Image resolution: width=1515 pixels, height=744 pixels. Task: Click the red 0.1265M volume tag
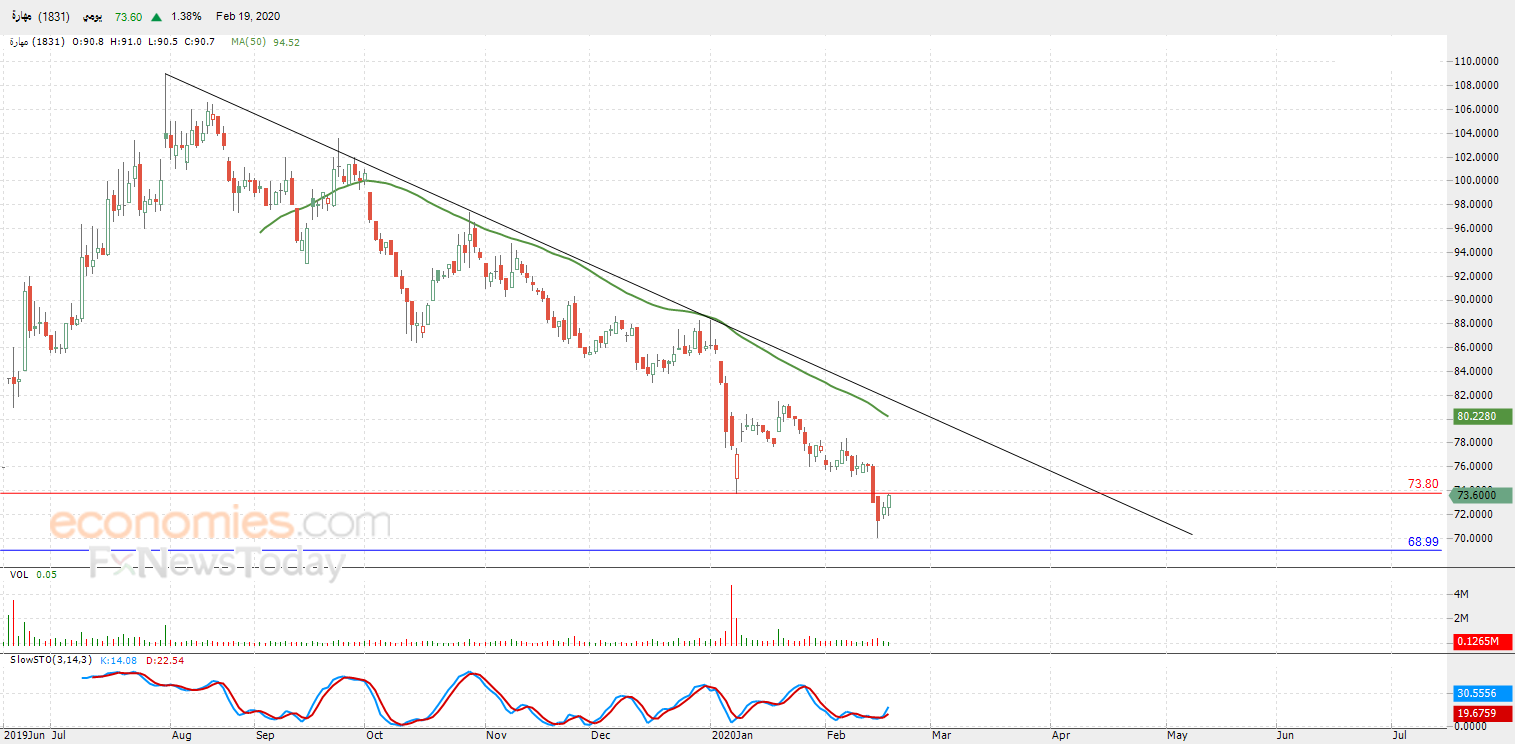click(x=1483, y=642)
